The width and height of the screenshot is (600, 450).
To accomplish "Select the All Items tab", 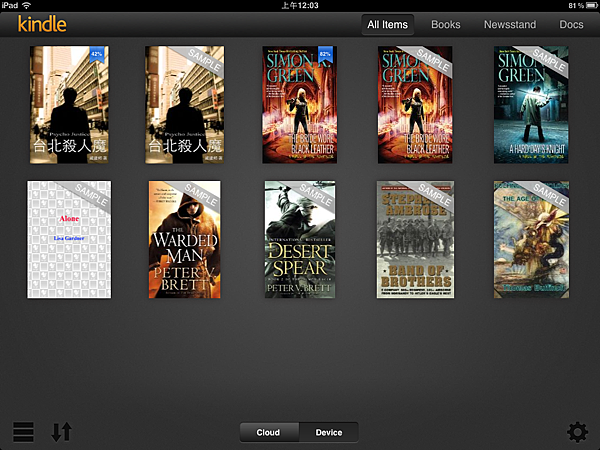I will pos(388,24).
